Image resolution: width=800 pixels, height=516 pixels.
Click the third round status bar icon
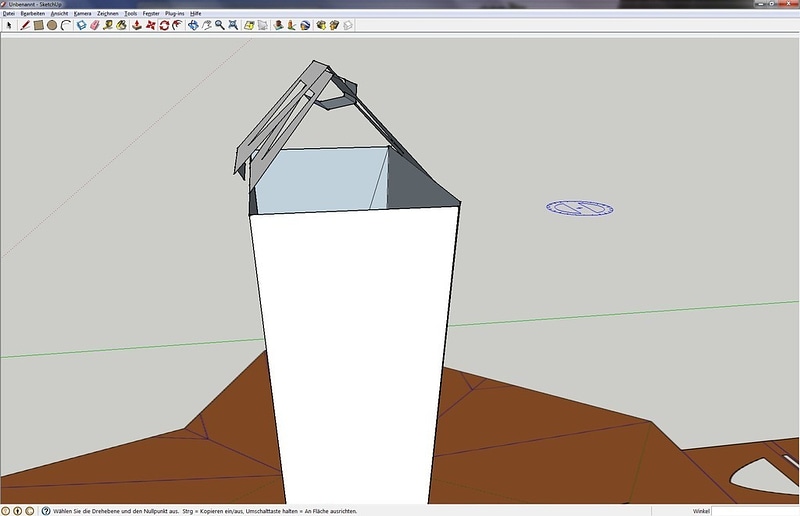[x=30, y=511]
